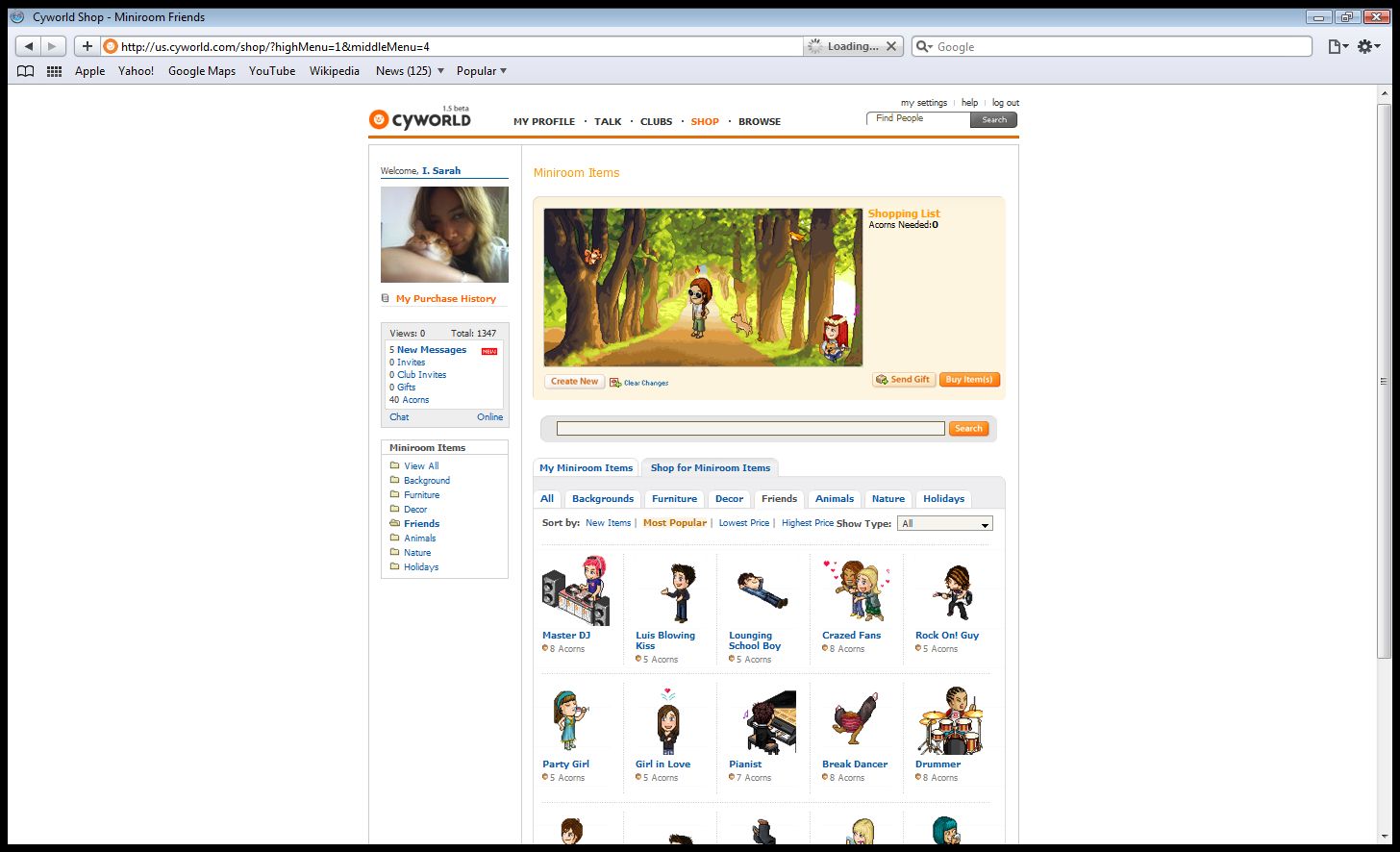1400x852 pixels.
Task: Select Master DJ item icon
Action: (576, 590)
